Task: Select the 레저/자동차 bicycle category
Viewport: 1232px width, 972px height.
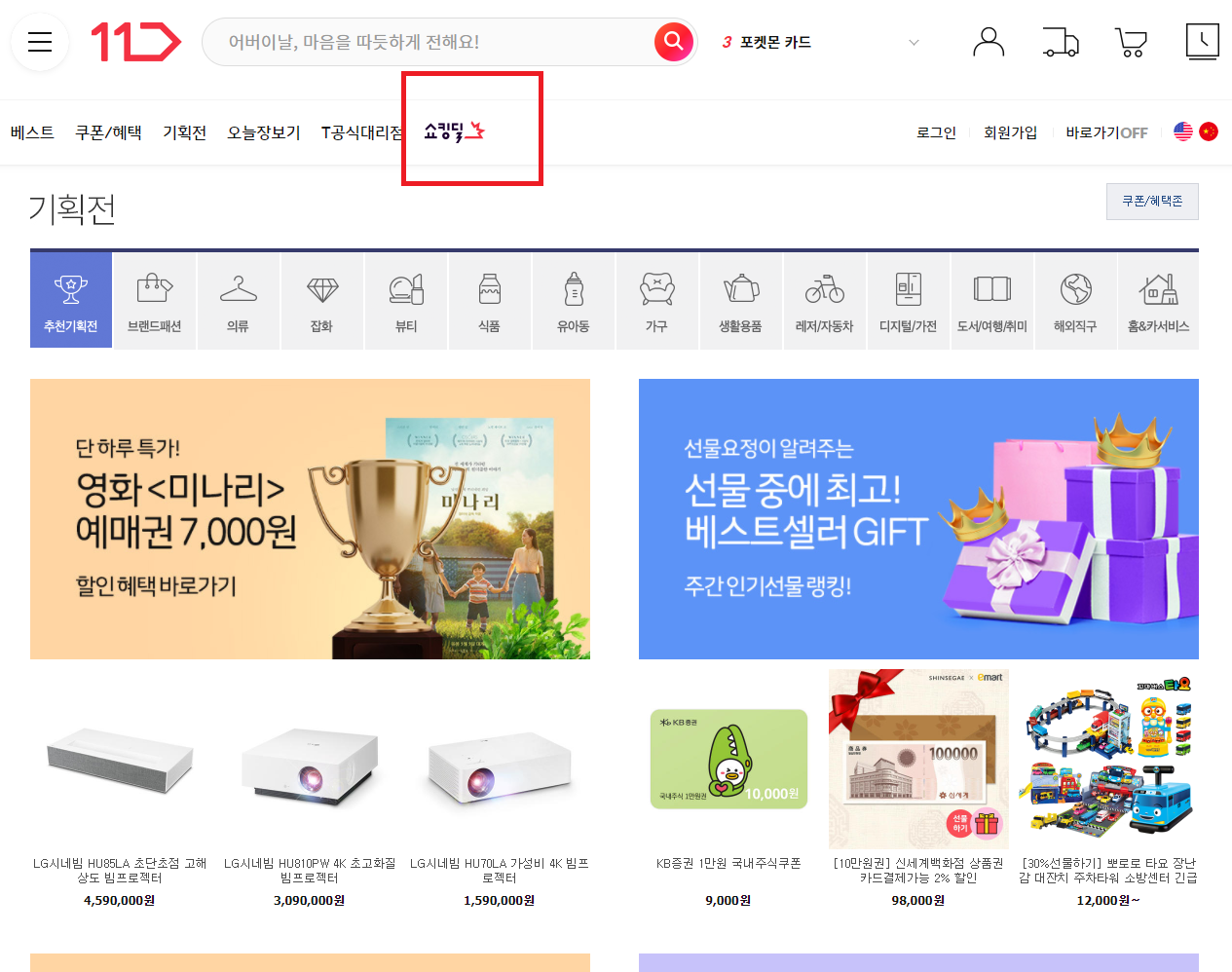Action: 825,301
